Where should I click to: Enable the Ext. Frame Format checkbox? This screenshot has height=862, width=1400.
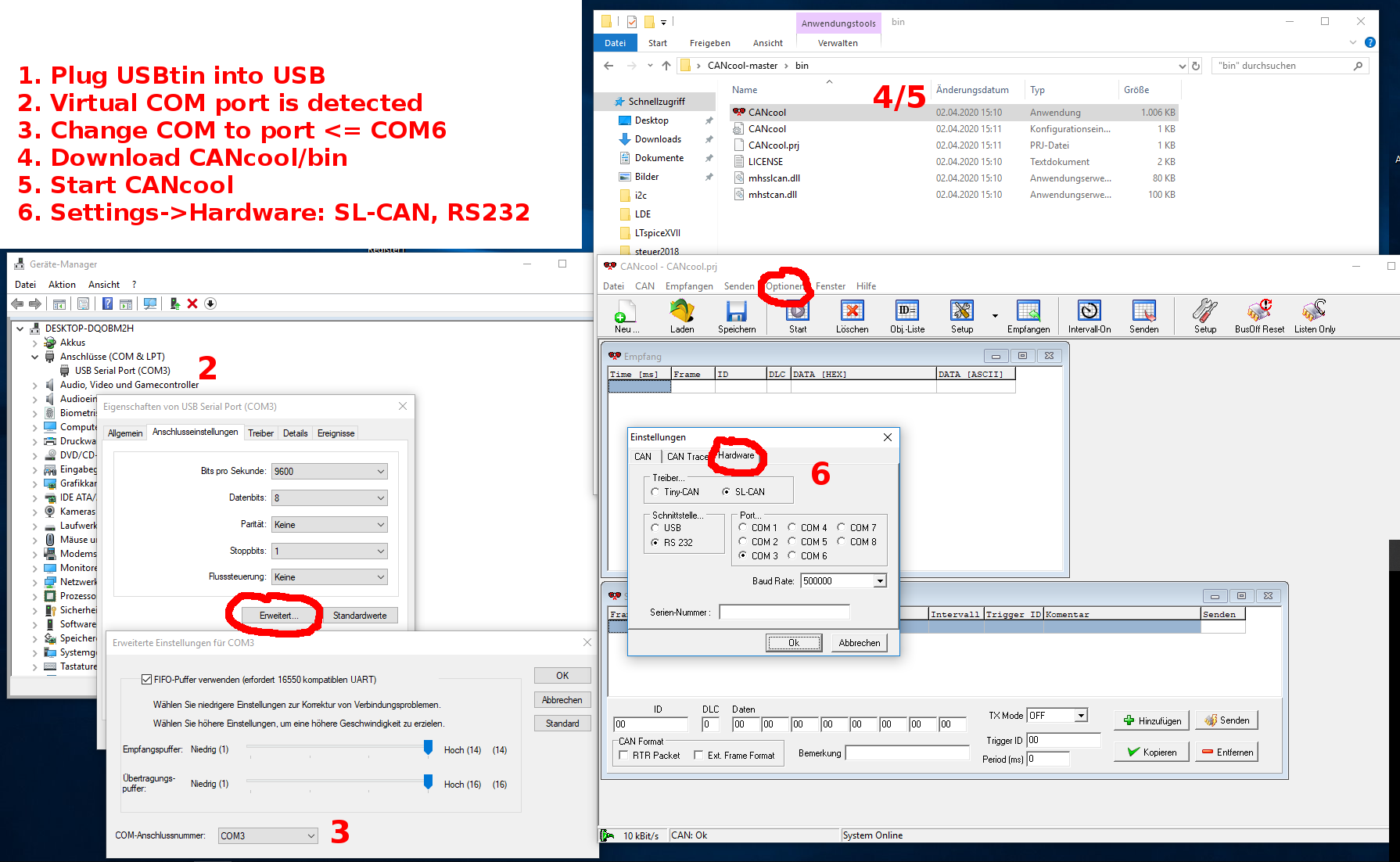698,756
